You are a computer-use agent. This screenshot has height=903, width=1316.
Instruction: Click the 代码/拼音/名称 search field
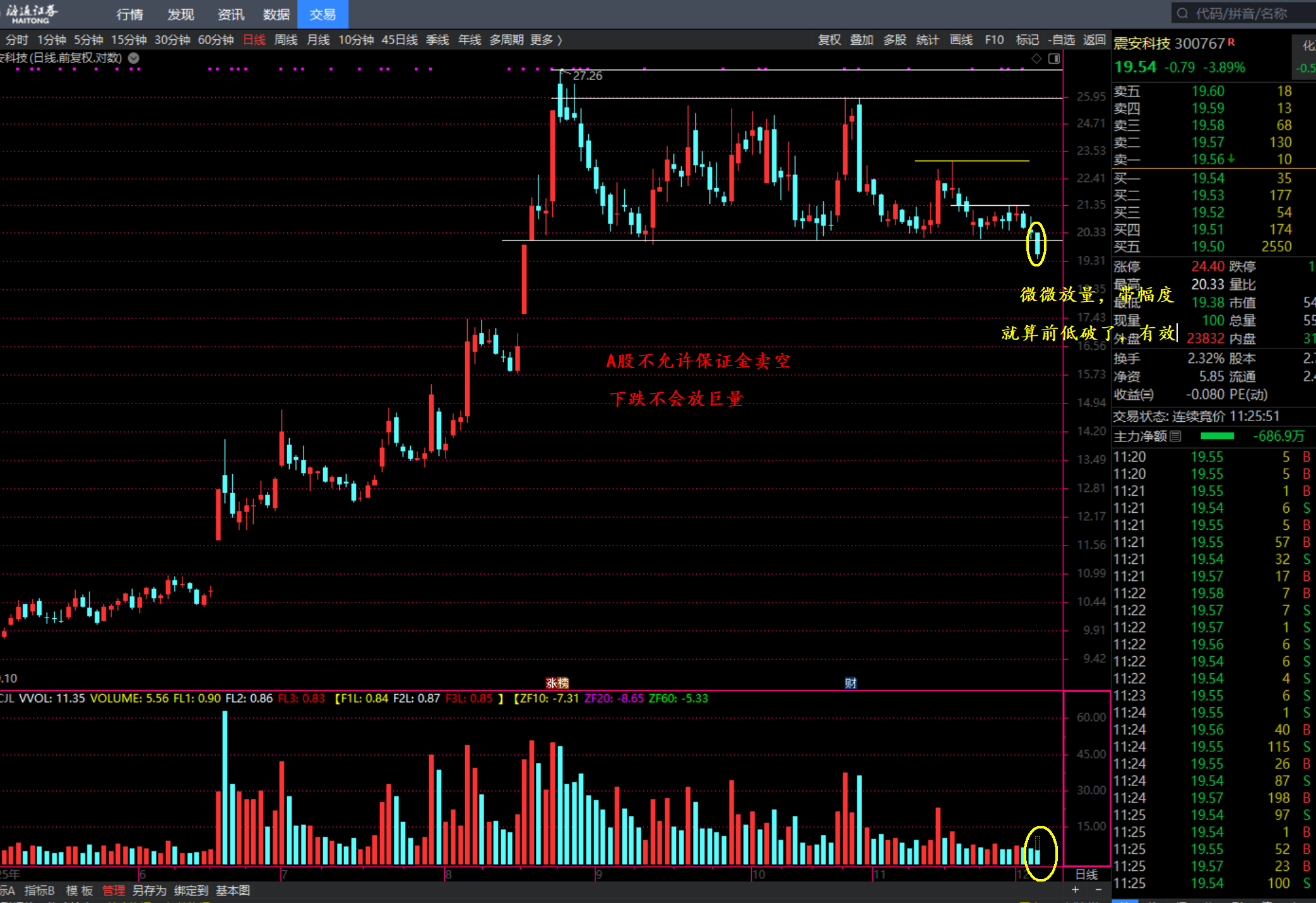coord(1240,14)
